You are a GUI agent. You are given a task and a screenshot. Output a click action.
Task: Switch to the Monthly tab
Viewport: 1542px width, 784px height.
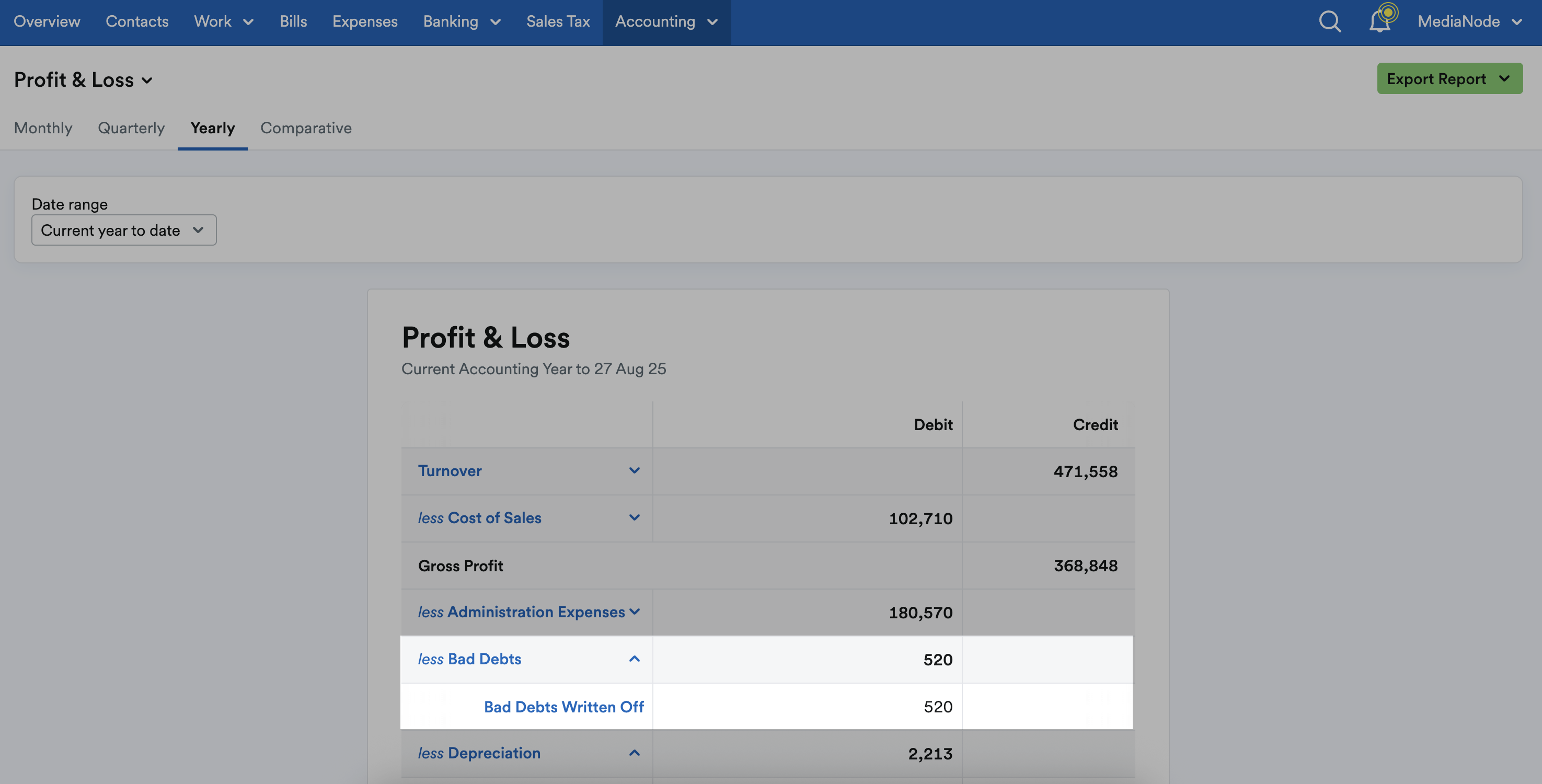tap(43, 128)
